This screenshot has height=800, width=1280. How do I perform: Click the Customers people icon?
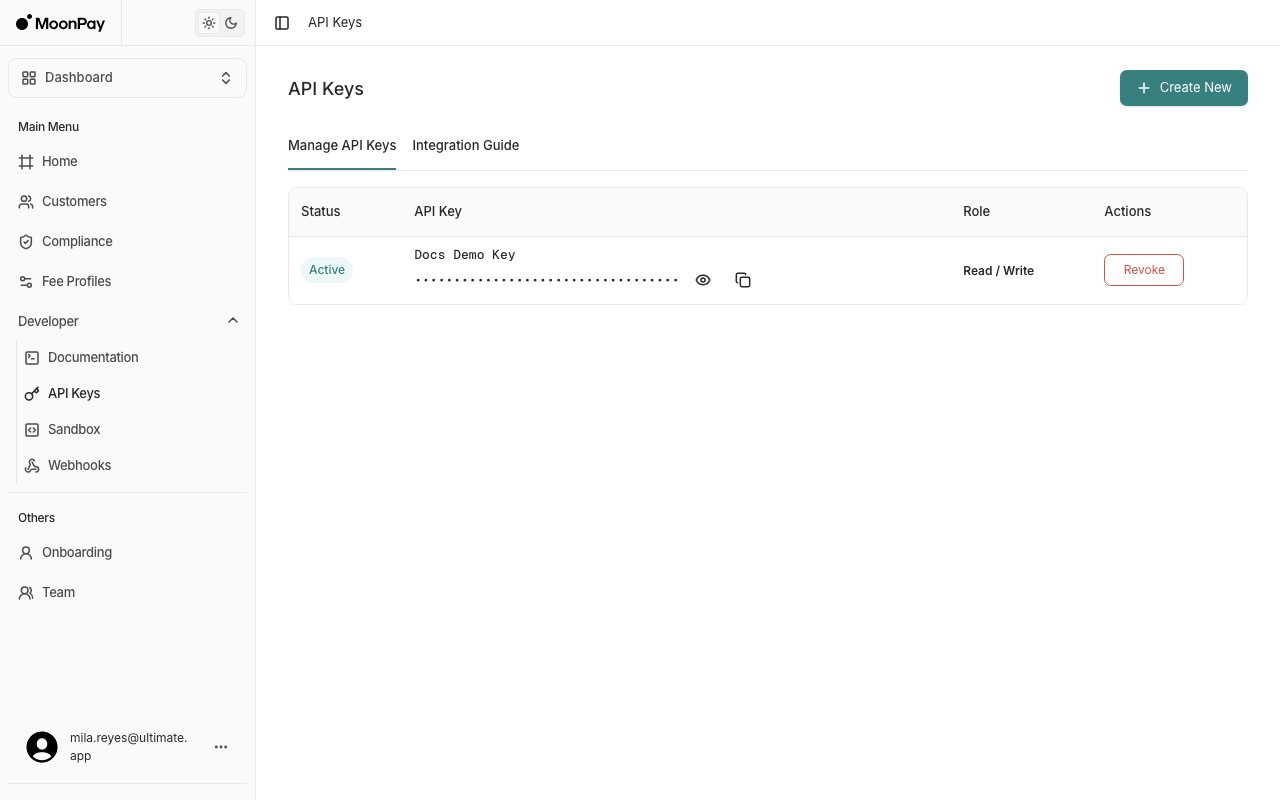[26, 201]
